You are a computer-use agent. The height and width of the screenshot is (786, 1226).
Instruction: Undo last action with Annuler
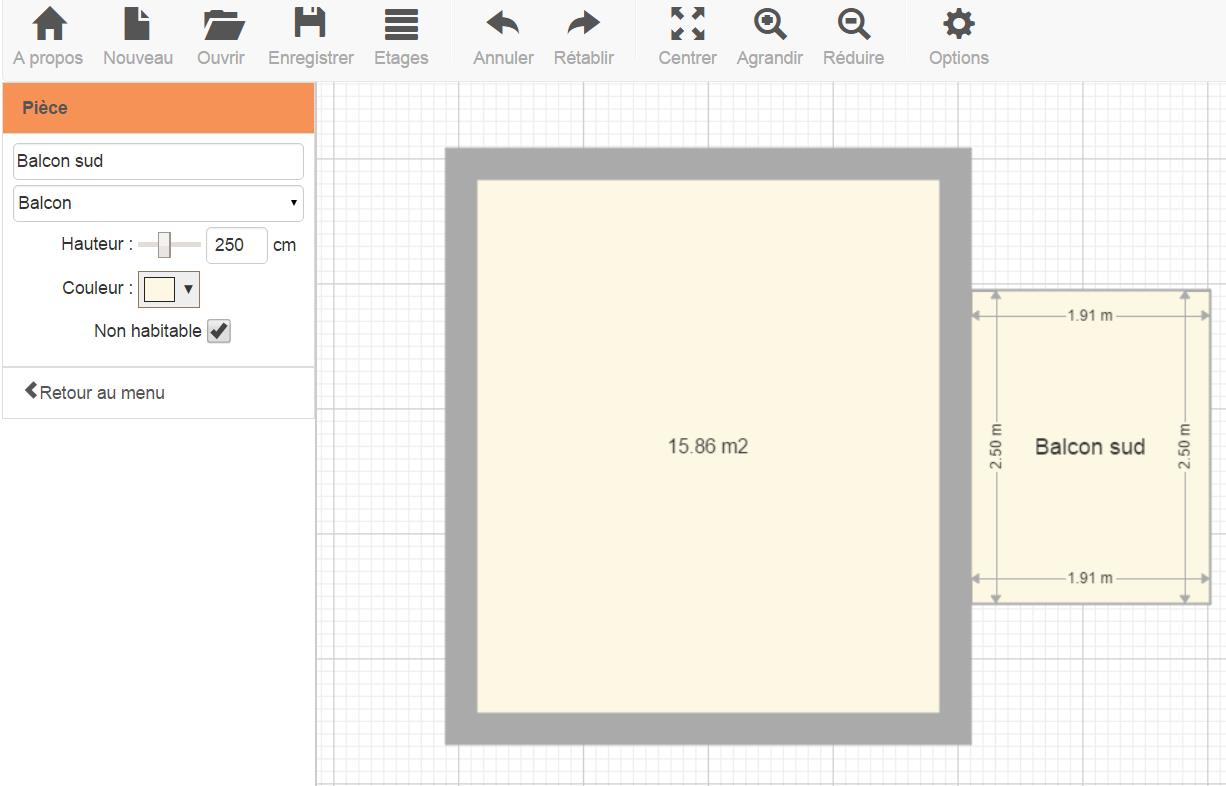click(503, 25)
